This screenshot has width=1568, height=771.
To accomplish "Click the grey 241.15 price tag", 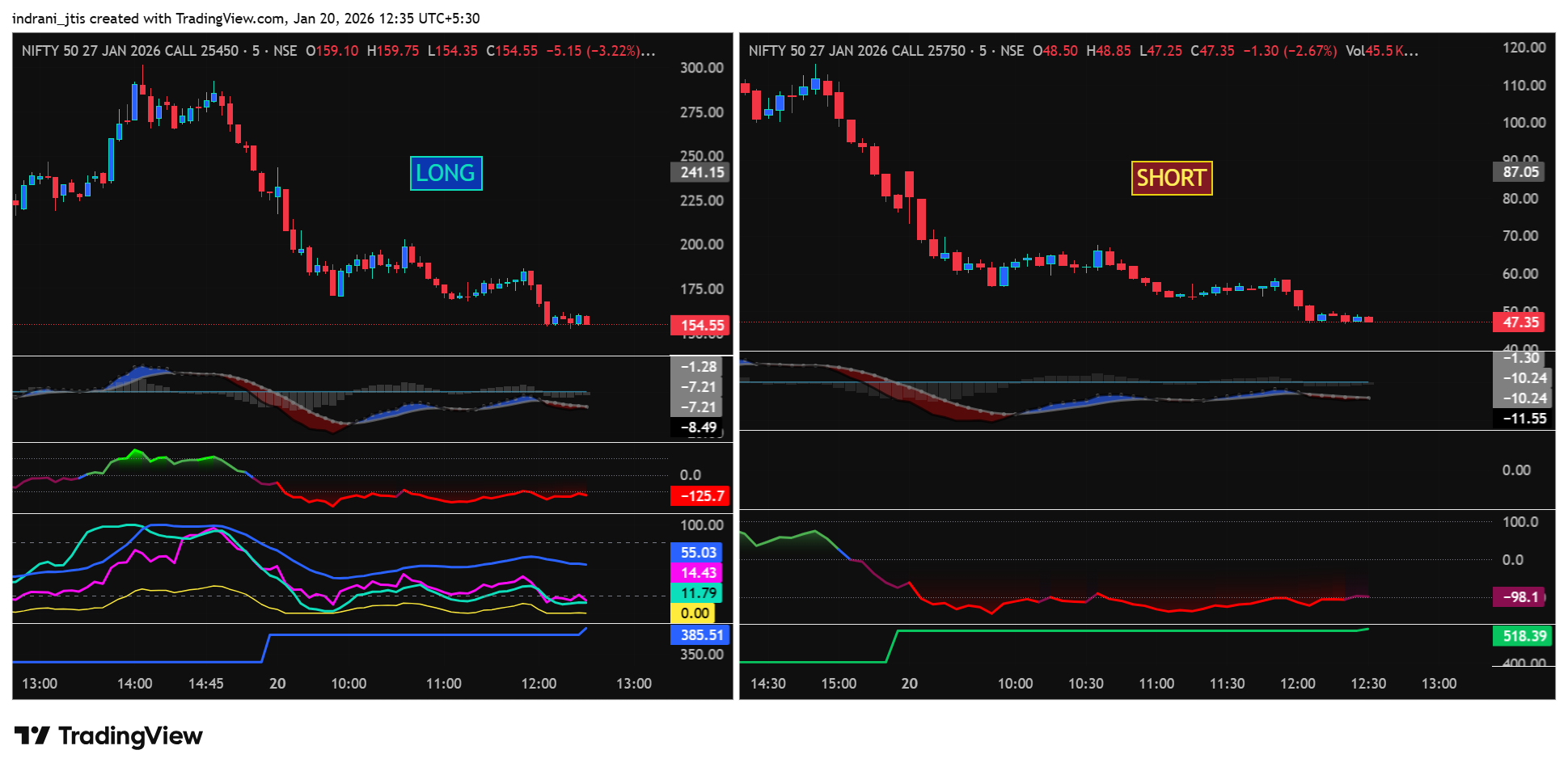I will (x=700, y=172).
